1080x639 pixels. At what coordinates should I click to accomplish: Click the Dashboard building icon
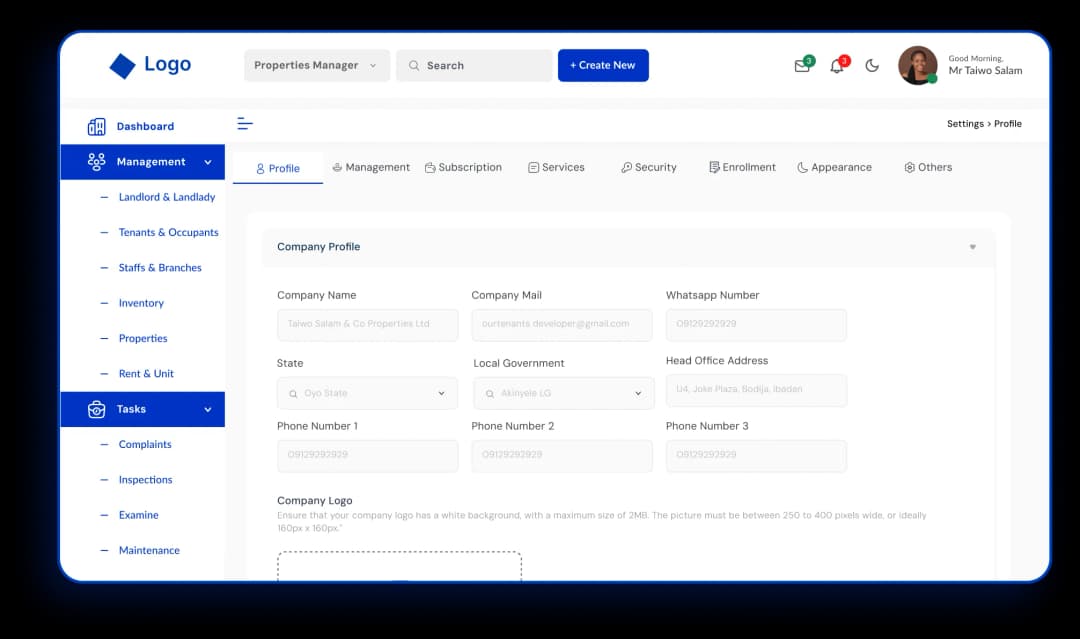97,127
